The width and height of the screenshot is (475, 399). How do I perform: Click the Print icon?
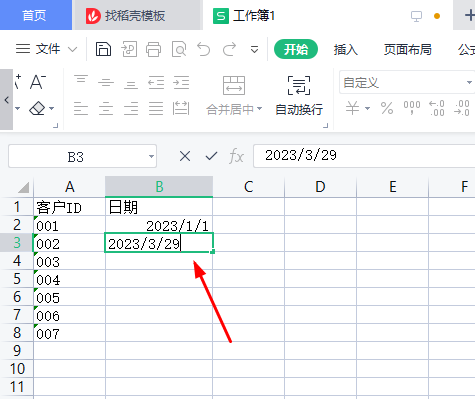point(153,49)
